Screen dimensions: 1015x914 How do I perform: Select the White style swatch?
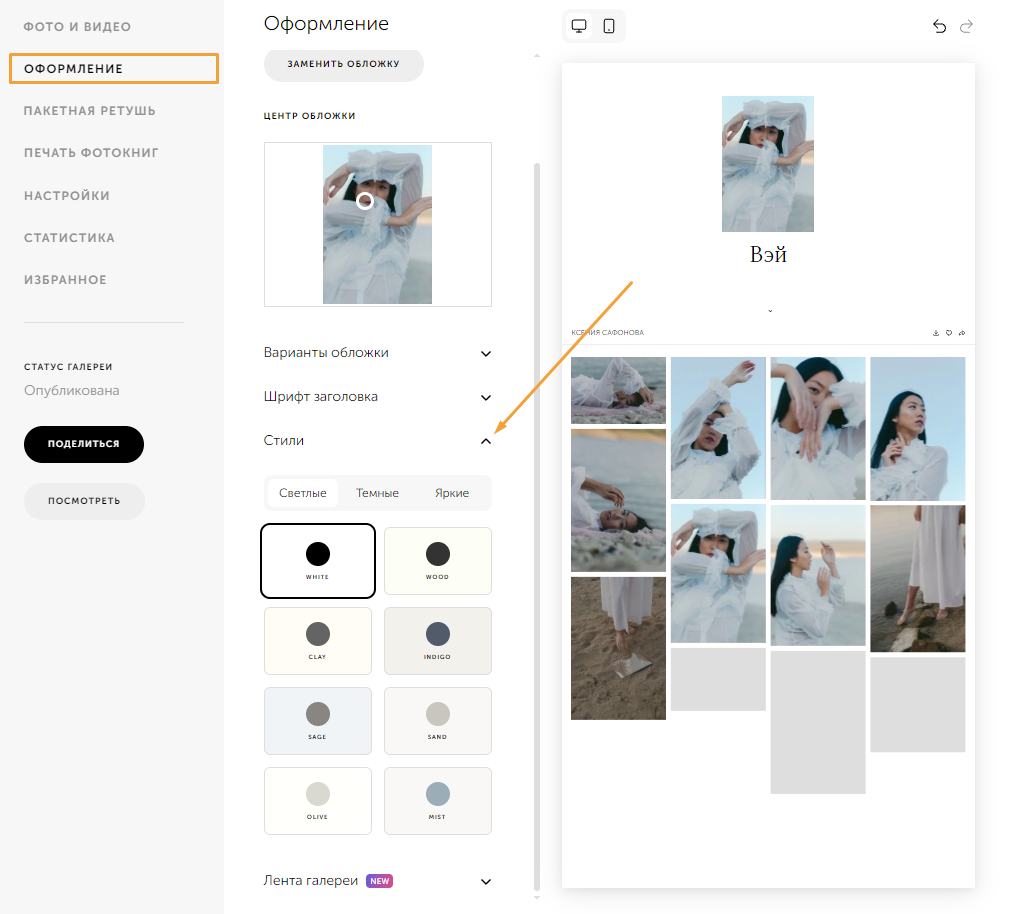pos(318,561)
